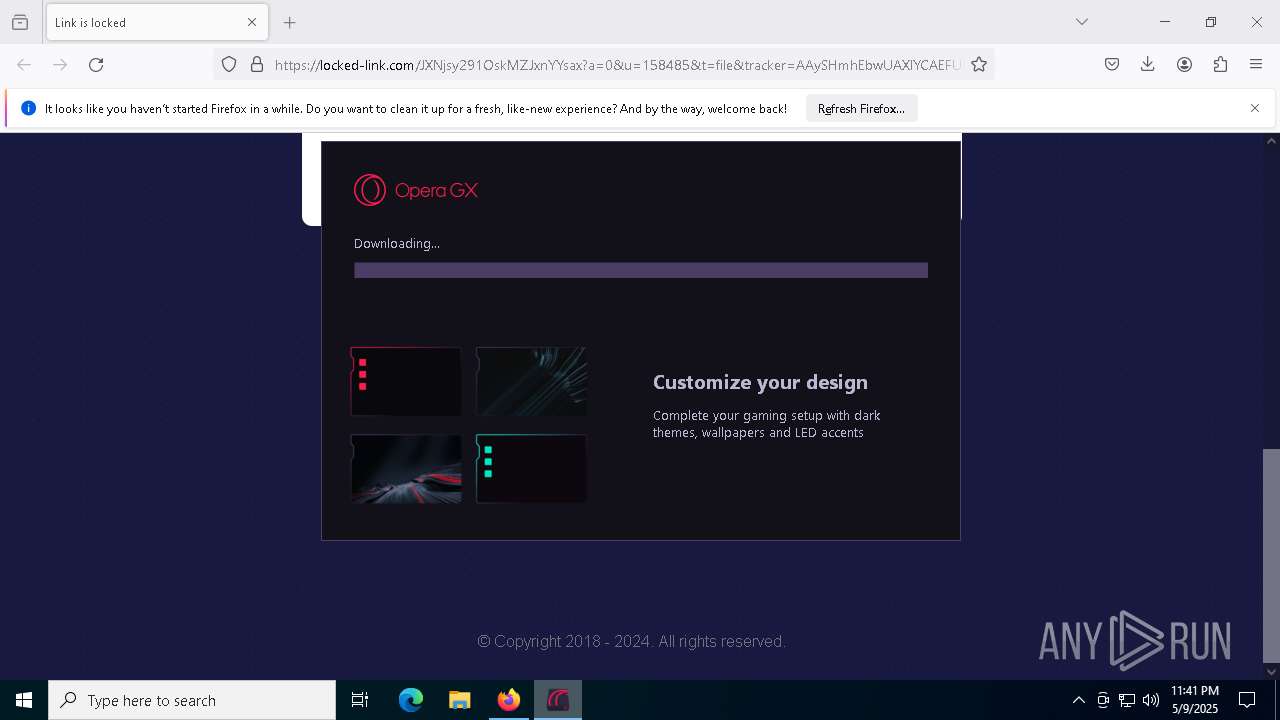Click scrollbar up arrow
This screenshot has height=720, width=1280.
[1271, 141]
